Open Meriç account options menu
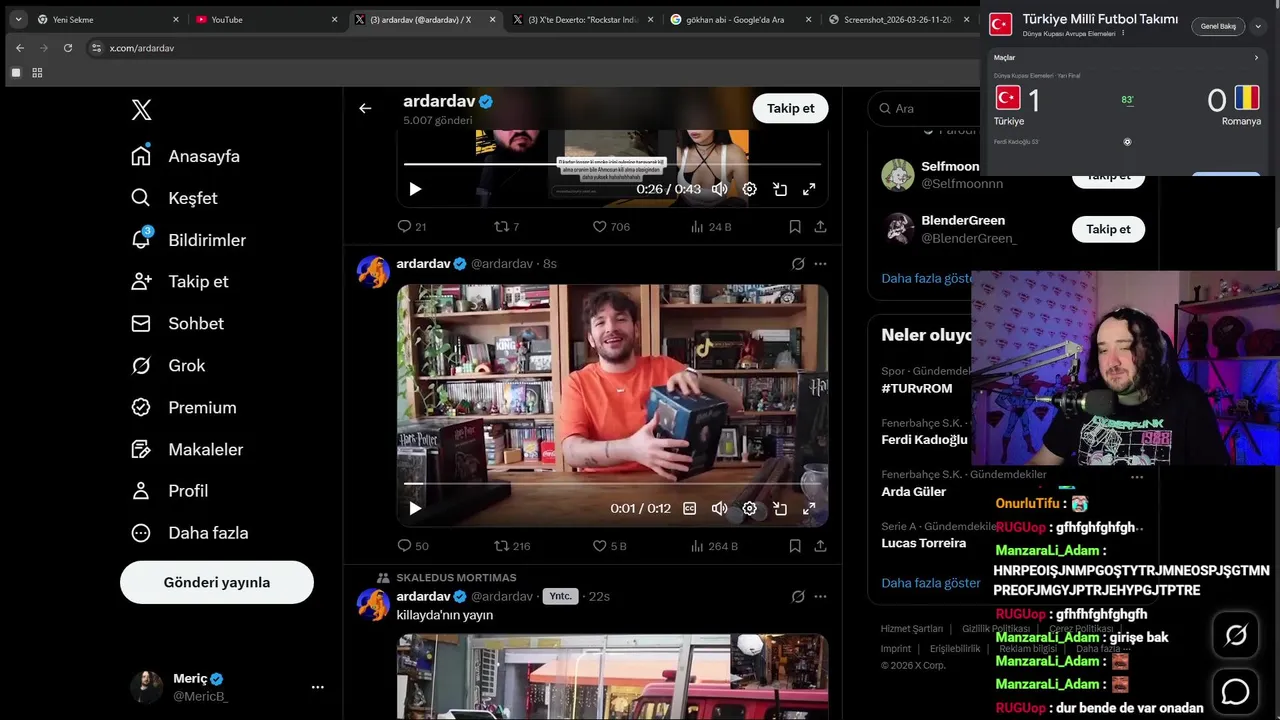This screenshot has height=720, width=1280. 317,687
